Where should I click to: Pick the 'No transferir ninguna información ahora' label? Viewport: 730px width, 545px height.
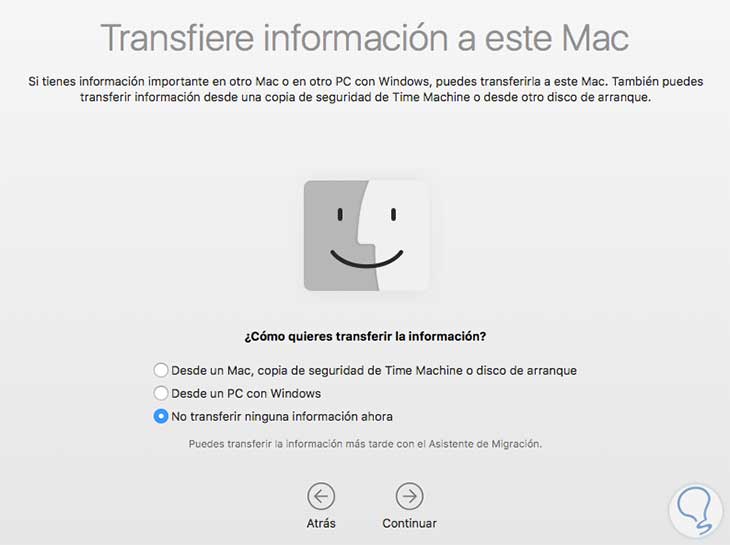tap(282, 416)
